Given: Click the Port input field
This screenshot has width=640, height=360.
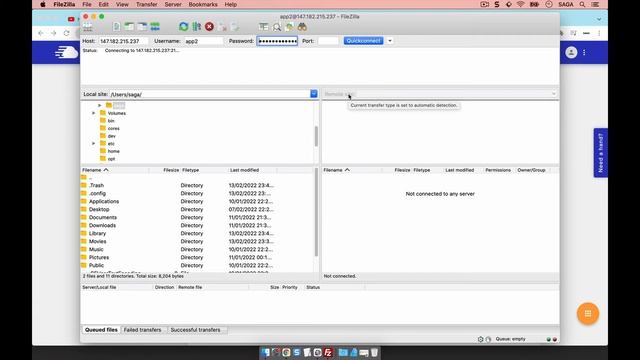Looking at the screenshot, I should [x=328, y=41].
